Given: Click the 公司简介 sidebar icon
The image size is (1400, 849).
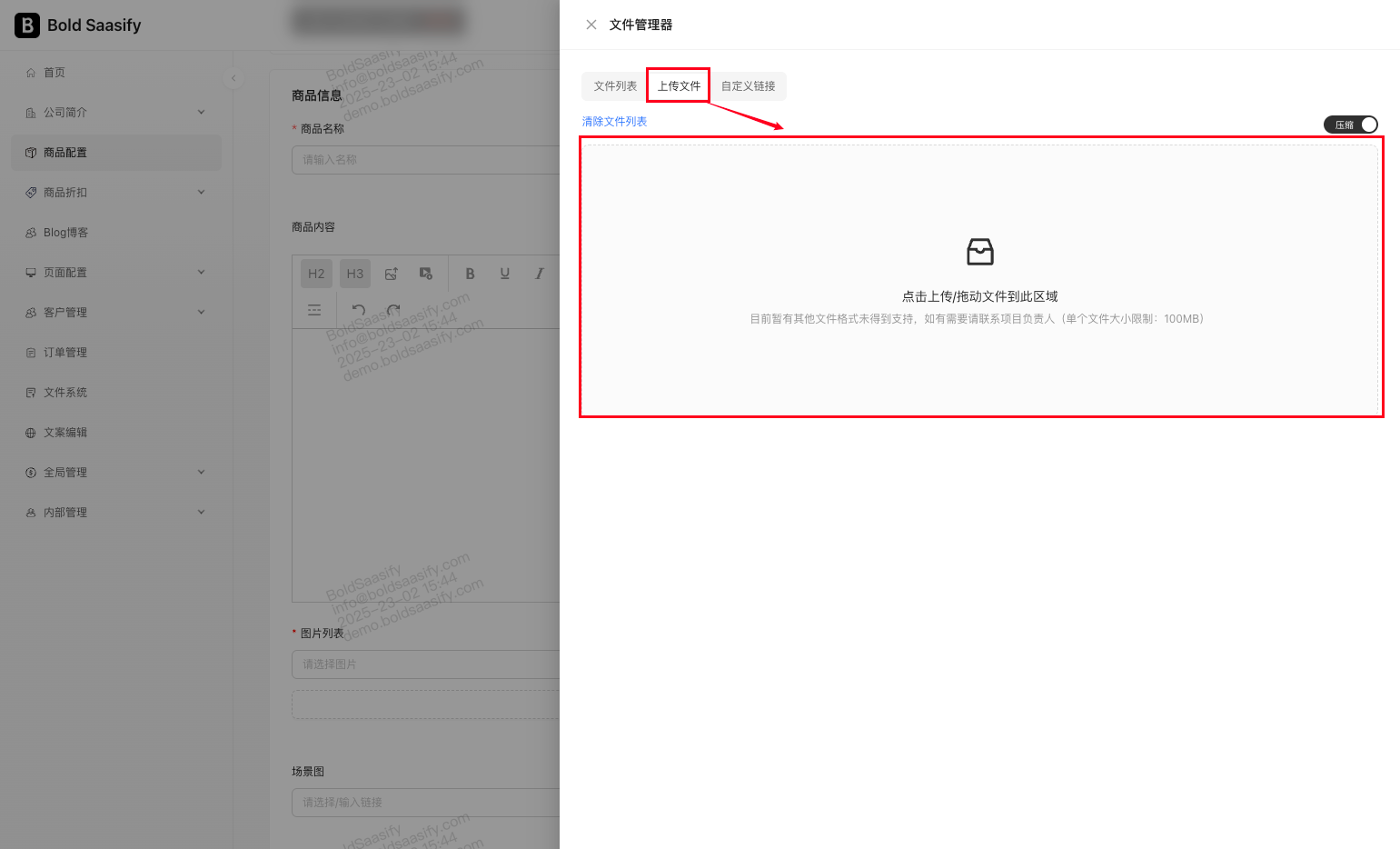Looking at the screenshot, I should click(x=31, y=113).
